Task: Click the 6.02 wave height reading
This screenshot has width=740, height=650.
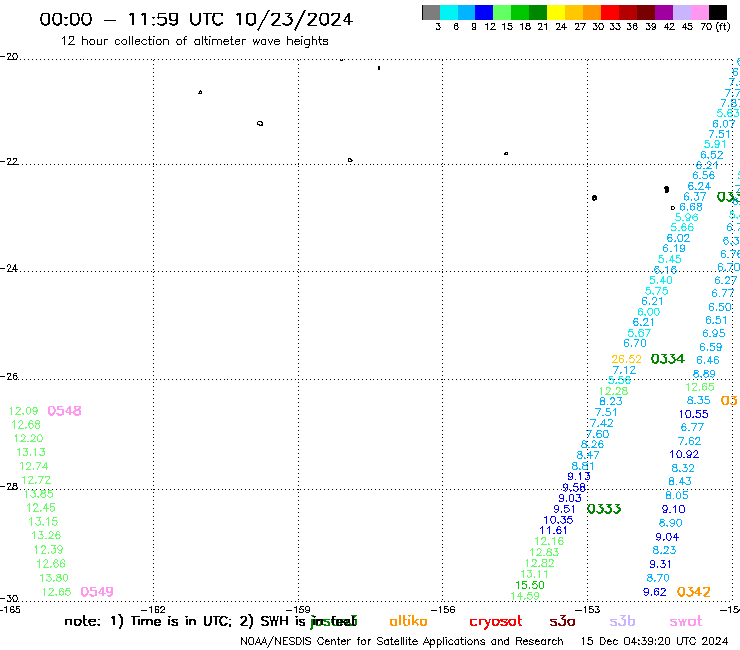Action: pos(678,239)
